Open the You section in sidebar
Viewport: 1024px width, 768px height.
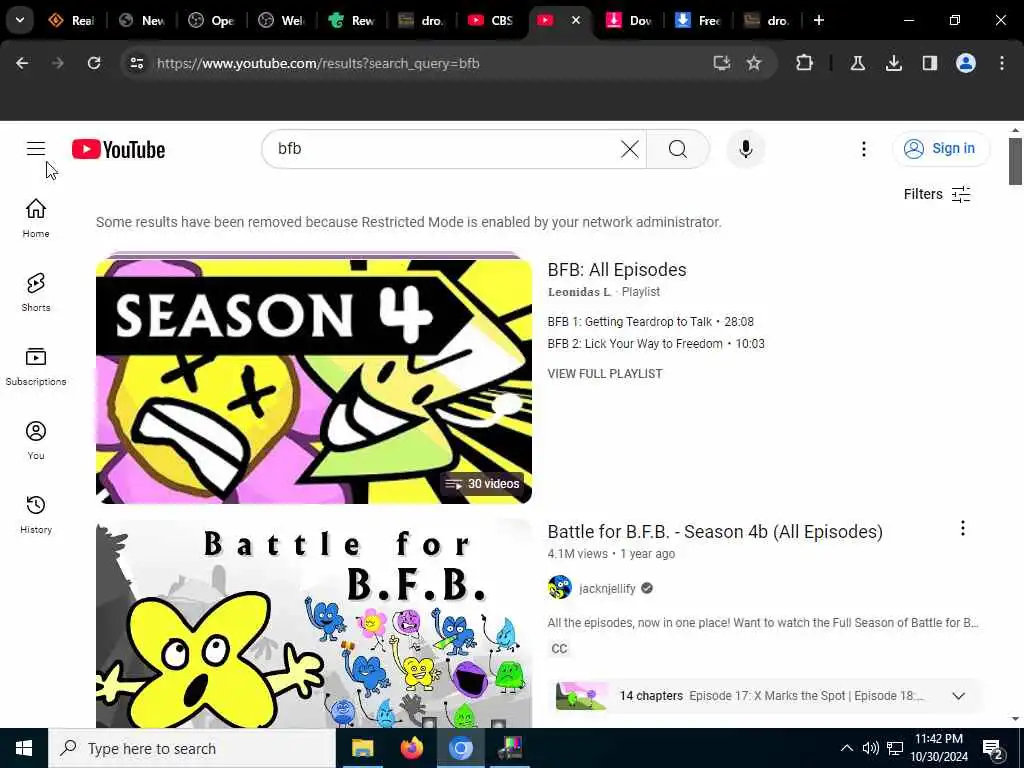click(x=36, y=441)
